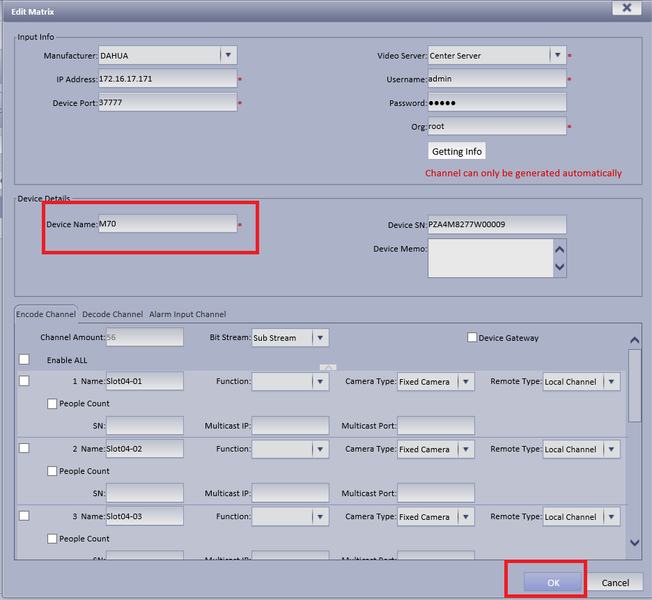Open the Manufacturer DAHUA dropdown

click(x=228, y=55)
